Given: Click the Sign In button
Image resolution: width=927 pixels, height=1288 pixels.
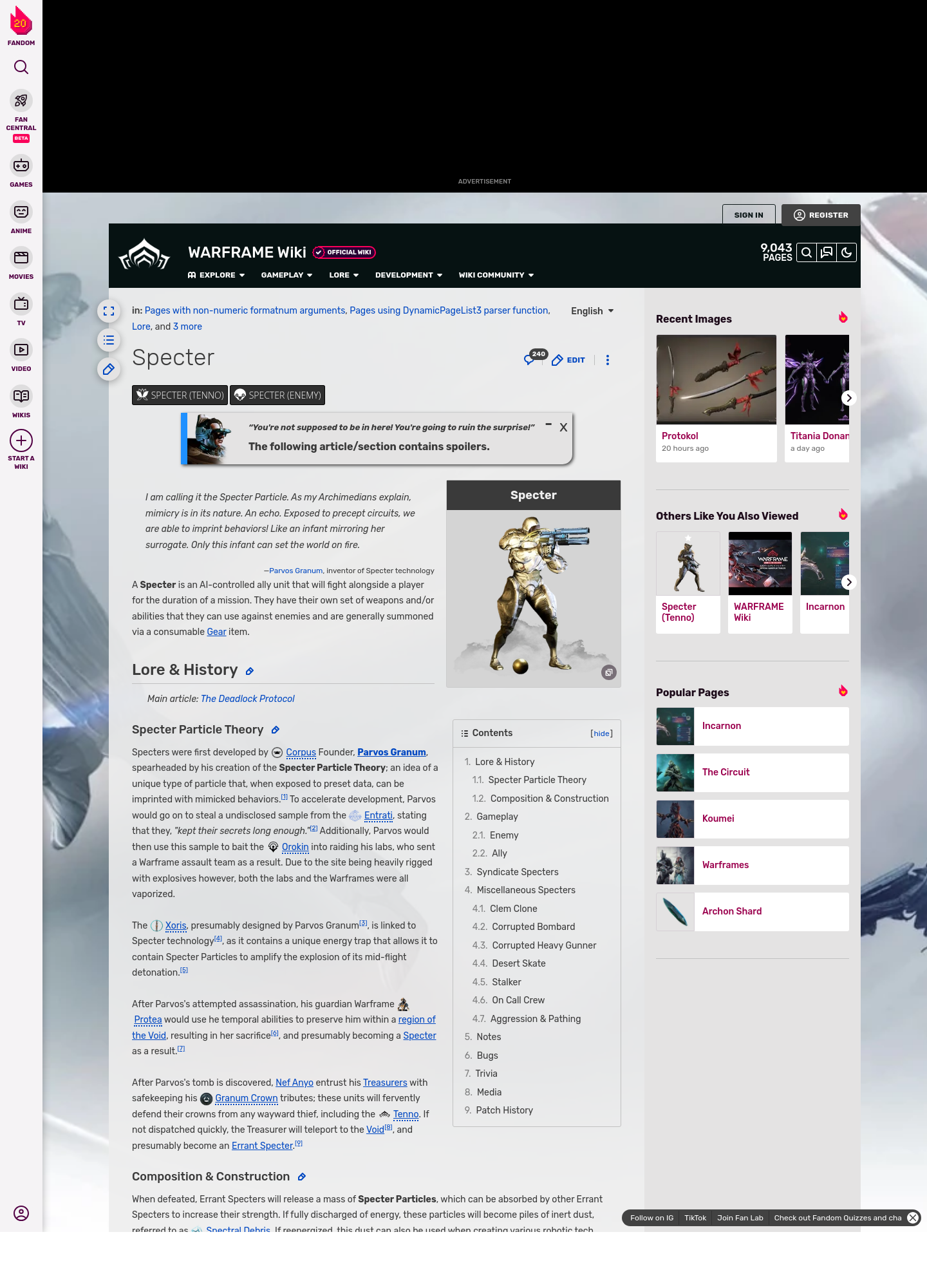Looking at the screenshot, I should point(749,215).
